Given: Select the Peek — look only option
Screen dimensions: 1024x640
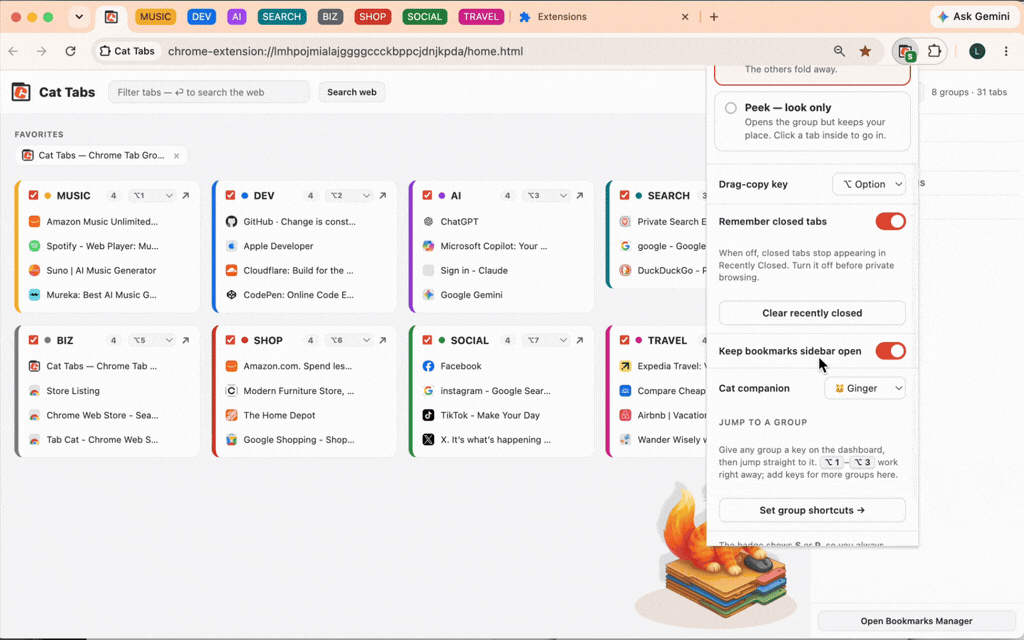Looking at the screenshot, I should pos(812,121).
